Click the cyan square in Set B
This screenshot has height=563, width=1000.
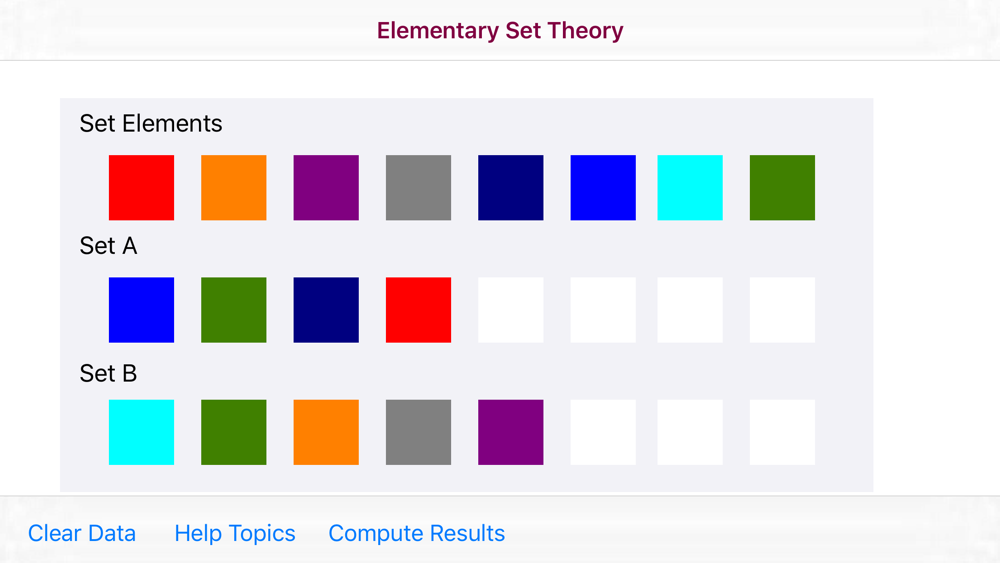click(141, 432)
